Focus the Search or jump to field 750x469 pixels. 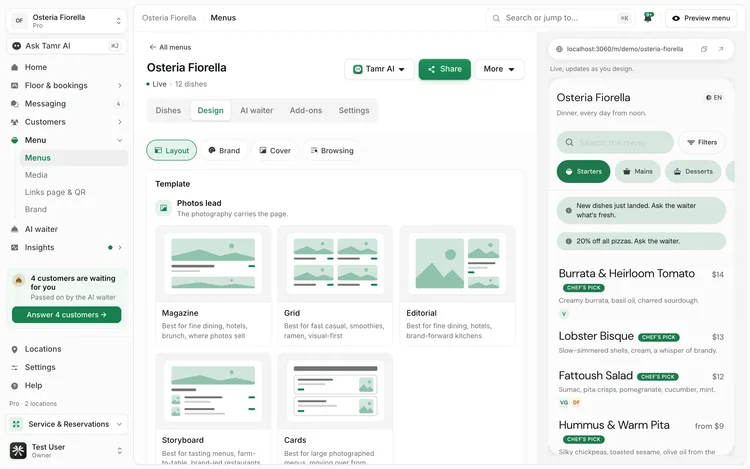click(561, 18)
